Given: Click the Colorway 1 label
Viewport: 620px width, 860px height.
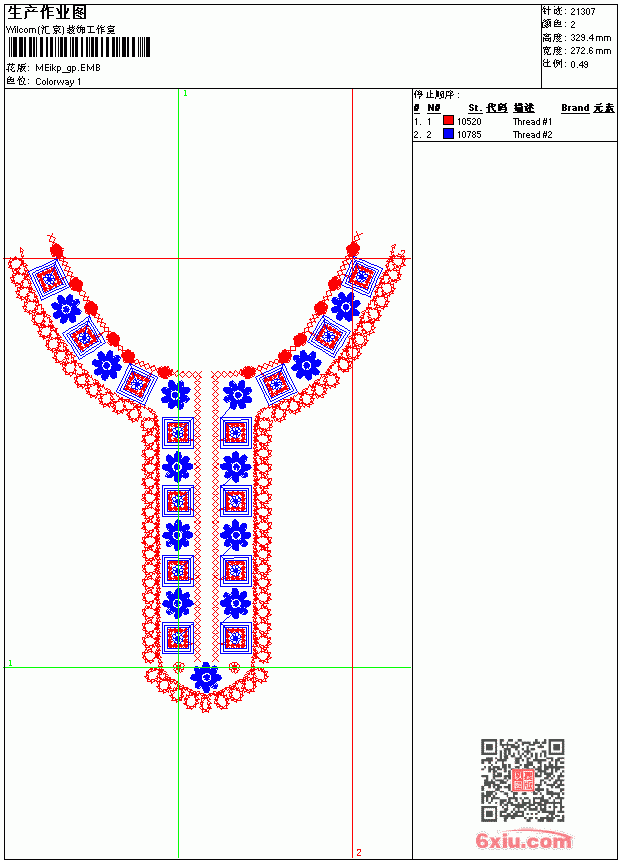Looking at the screenshot, I should click(58, 82).
